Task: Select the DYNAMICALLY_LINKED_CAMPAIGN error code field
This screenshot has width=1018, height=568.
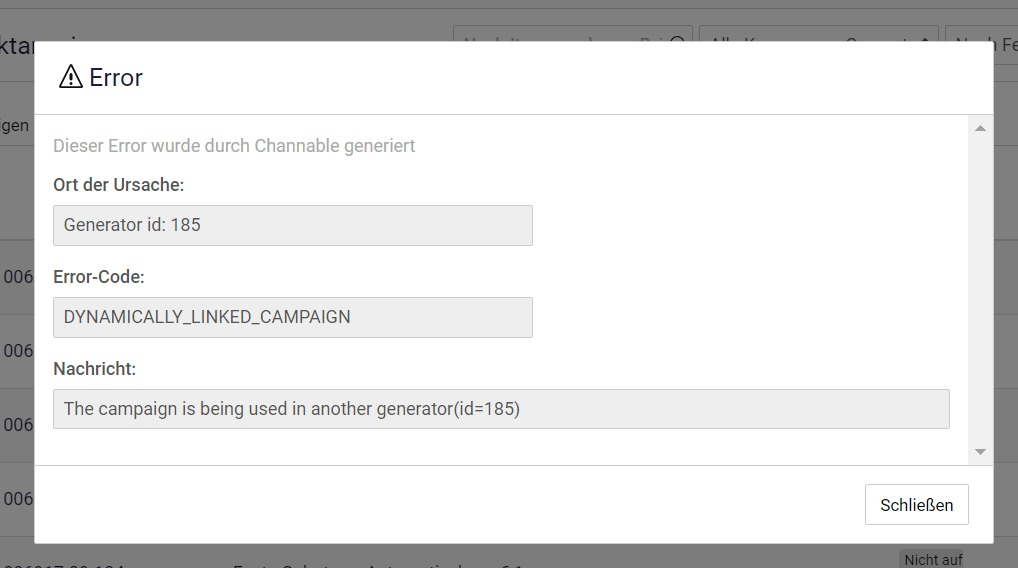Action: point(293,317)
